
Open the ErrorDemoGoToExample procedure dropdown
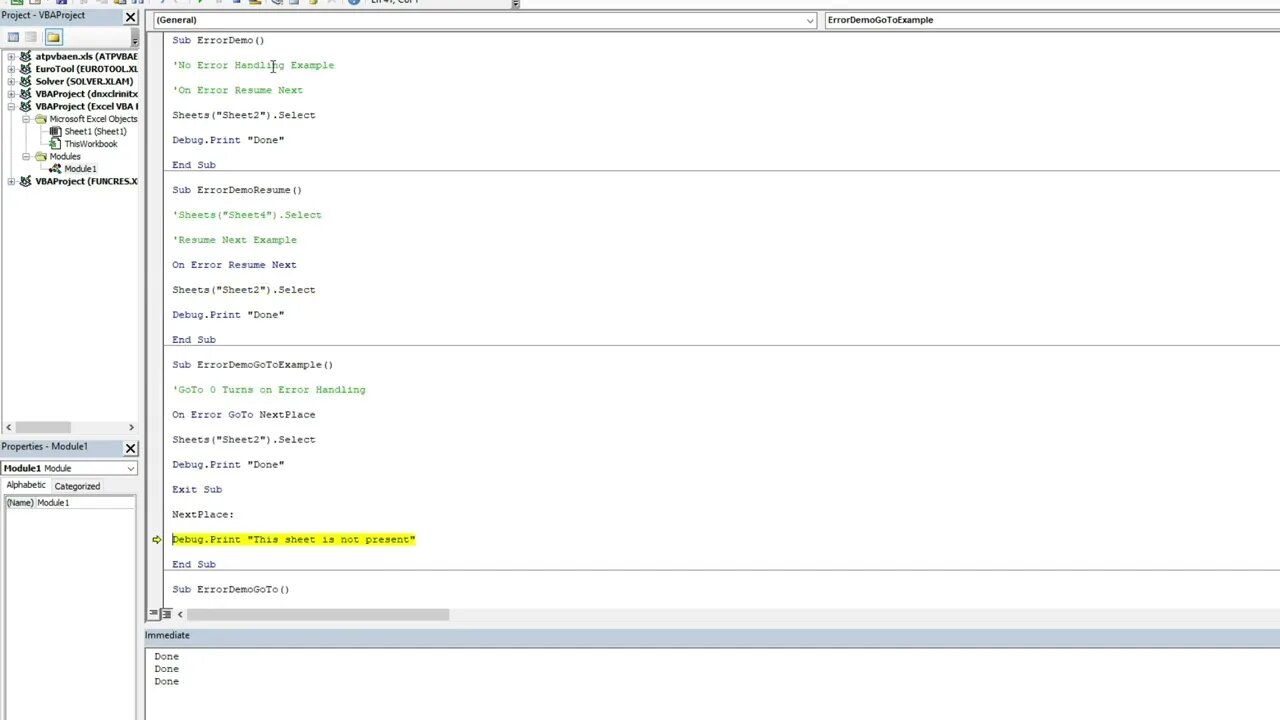pyautogui.click(x=1052, y=20)
